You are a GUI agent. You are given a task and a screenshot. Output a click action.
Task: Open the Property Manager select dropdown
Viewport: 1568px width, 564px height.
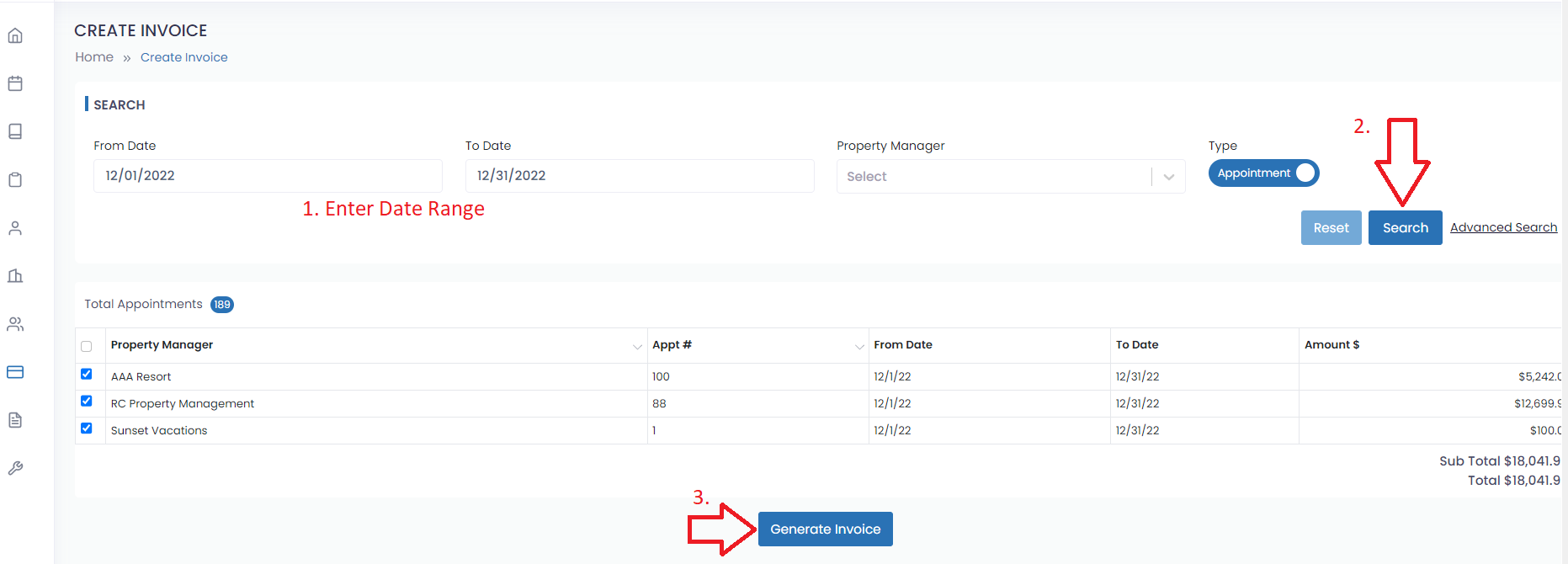[1011, 177]
